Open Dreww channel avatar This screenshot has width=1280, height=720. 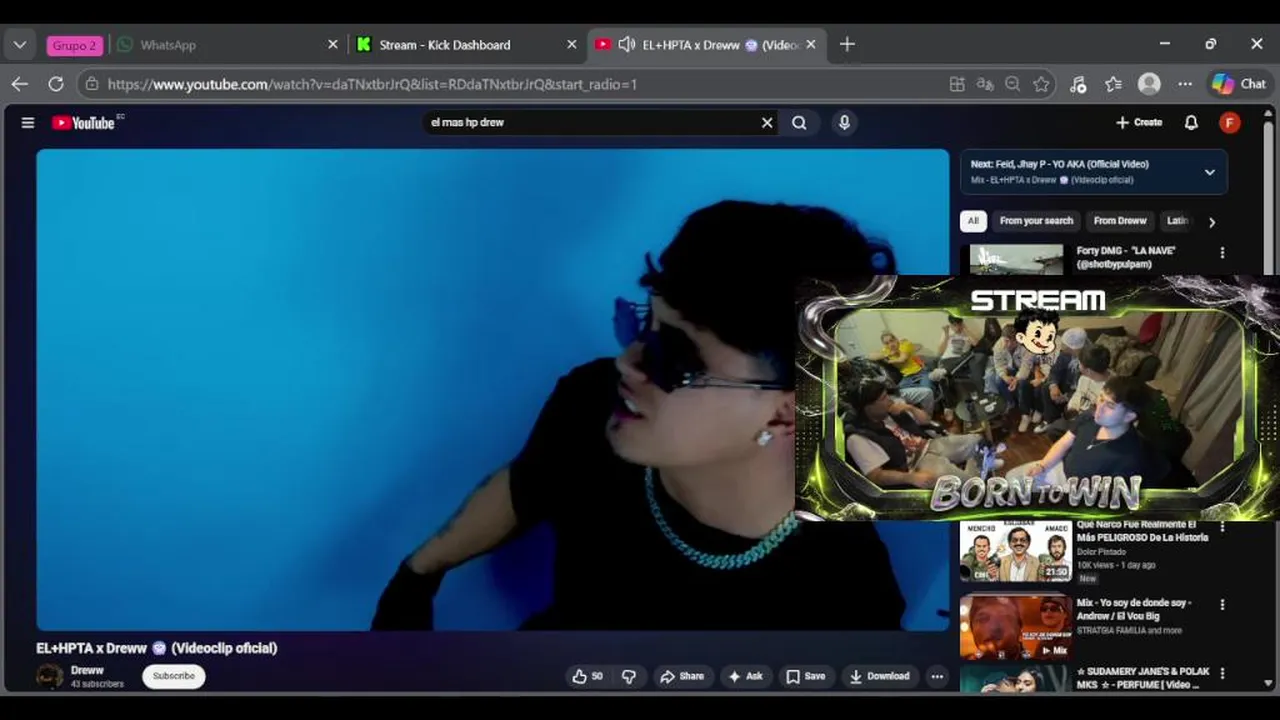[x=50, y=676]
